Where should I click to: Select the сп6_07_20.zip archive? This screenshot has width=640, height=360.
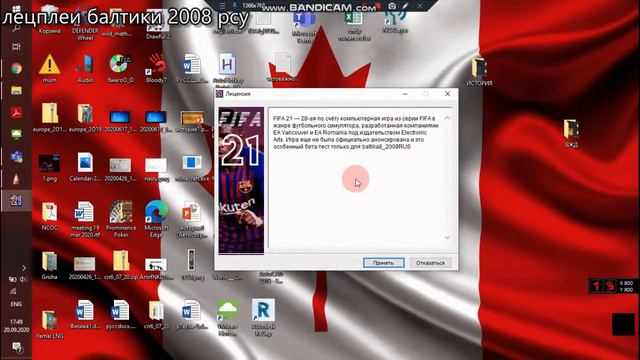pos(121,265)
